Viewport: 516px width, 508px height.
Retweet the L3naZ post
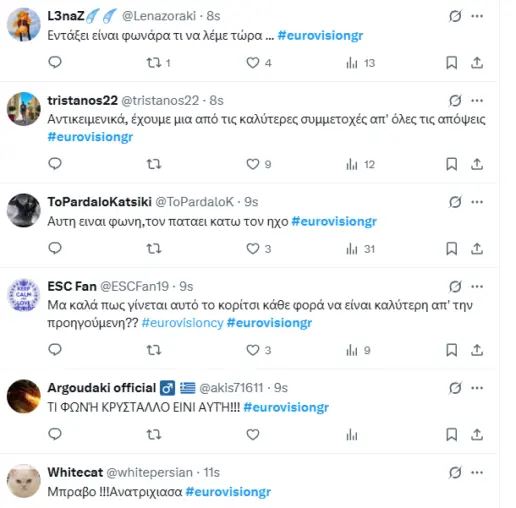tap(154, 62)
